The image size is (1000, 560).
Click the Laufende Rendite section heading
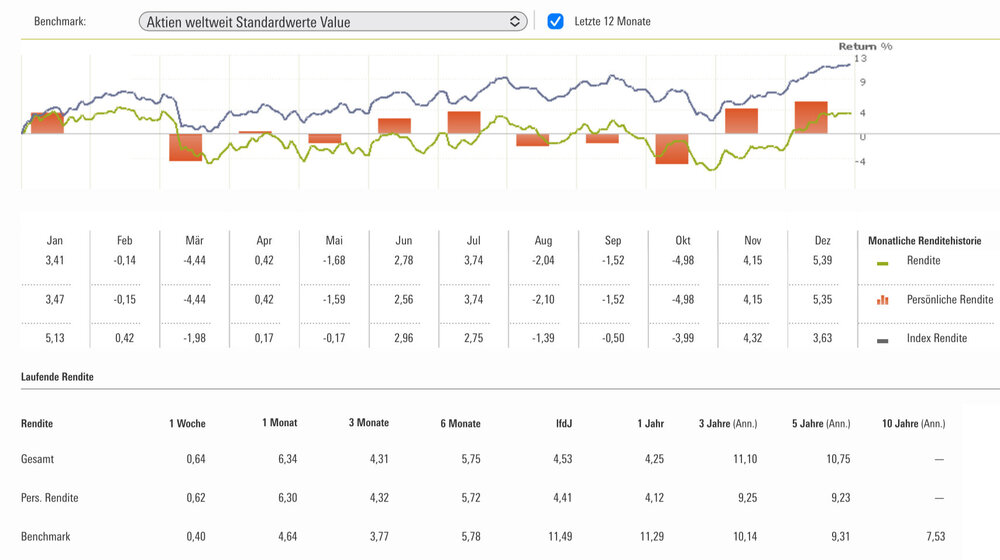pos(57,377)
